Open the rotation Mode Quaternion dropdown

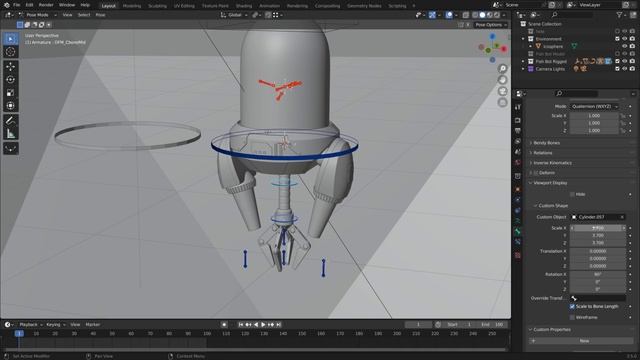595,106
